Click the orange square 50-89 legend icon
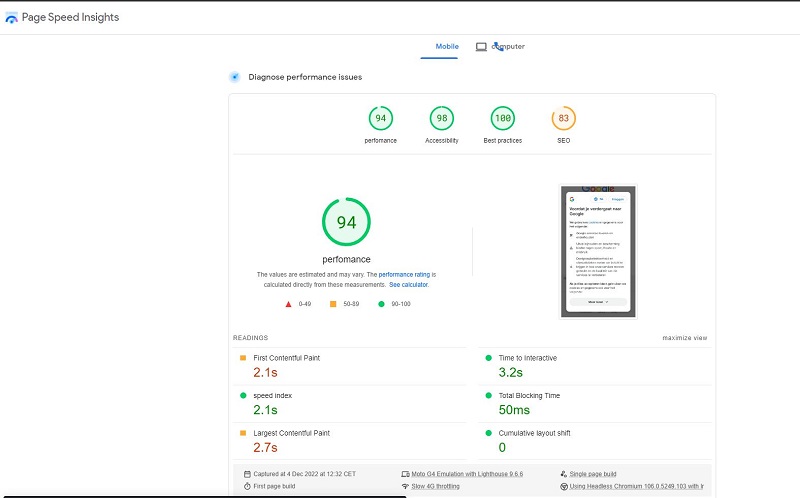The width and height of the screenshot is (800, 498). (x=333, y=304)
